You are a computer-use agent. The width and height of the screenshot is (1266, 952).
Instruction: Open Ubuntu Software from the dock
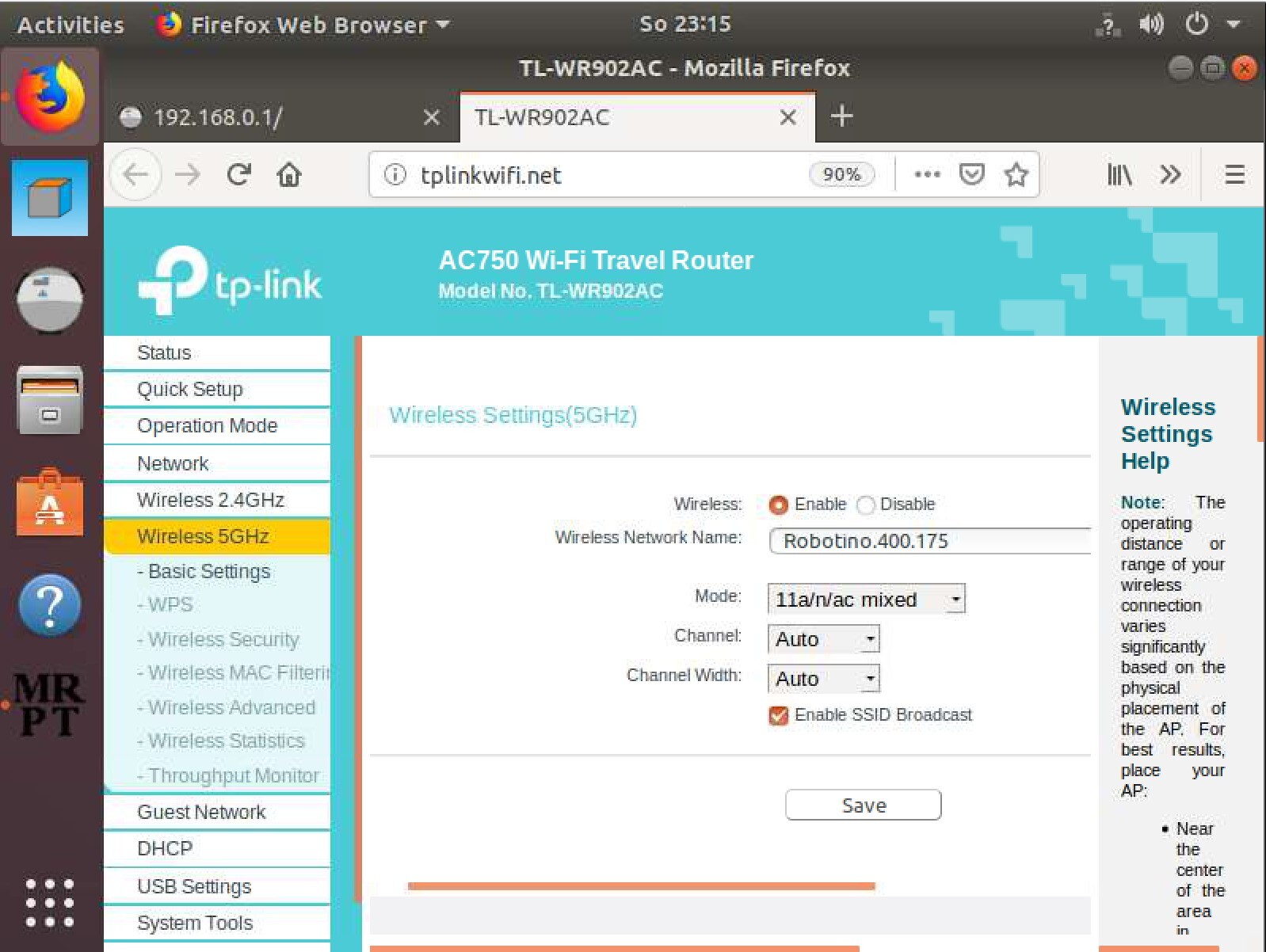coord(49,503)
